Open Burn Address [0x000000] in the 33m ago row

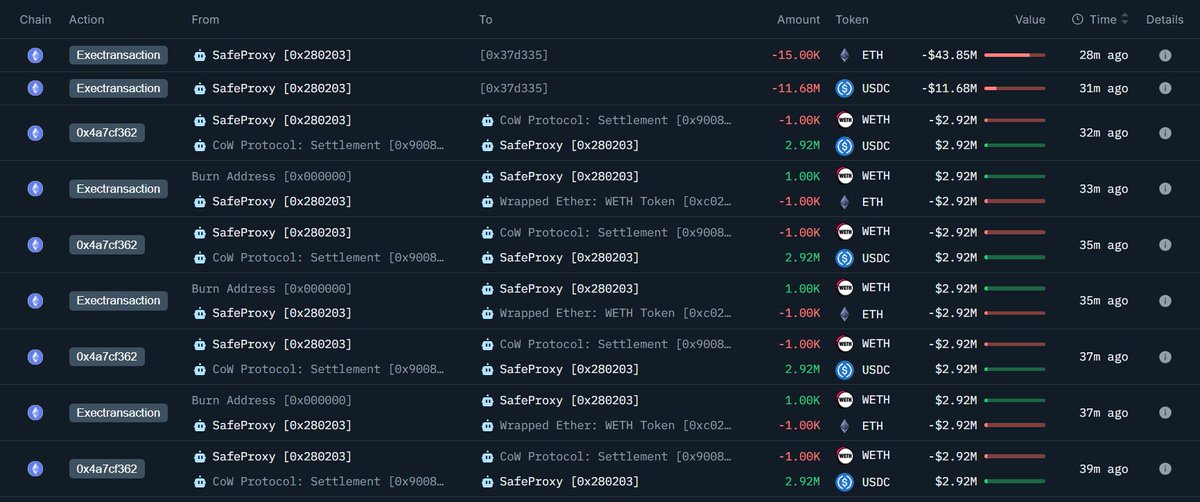tap(271, 176)
